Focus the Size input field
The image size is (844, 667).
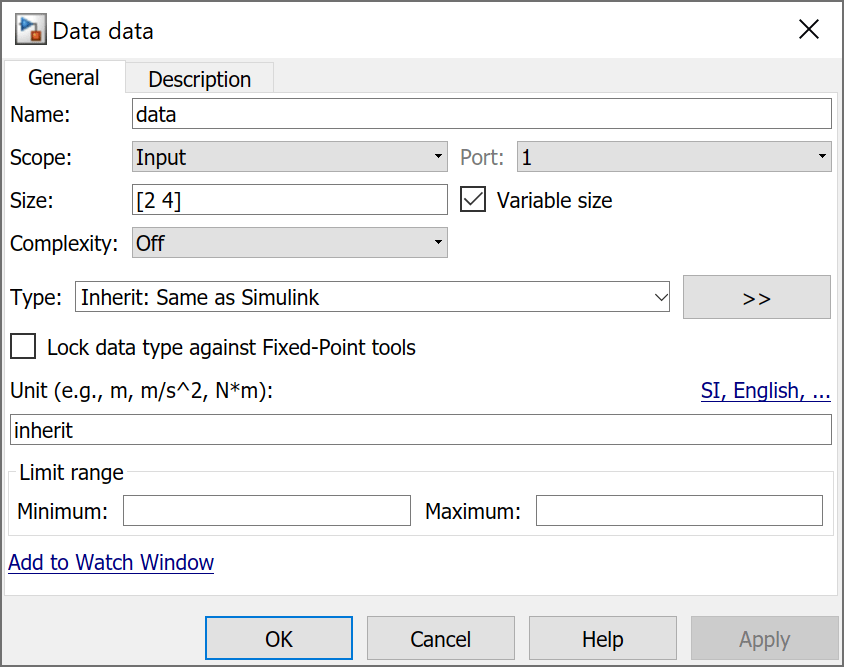pyautogui.click(x=289, y=200)
